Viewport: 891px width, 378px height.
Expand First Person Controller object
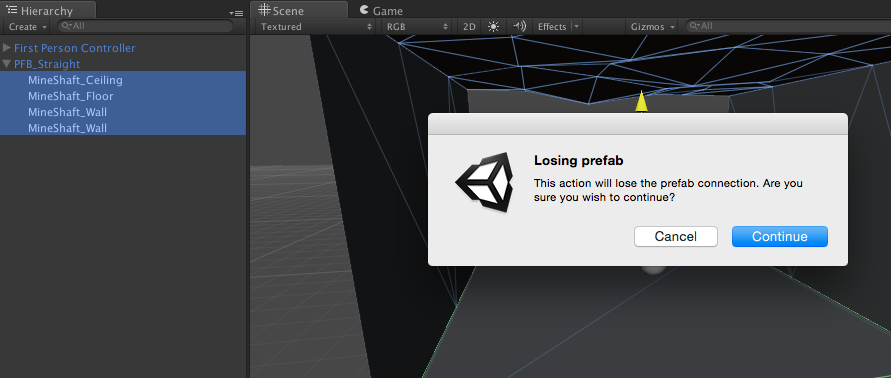tap(7, 48)
